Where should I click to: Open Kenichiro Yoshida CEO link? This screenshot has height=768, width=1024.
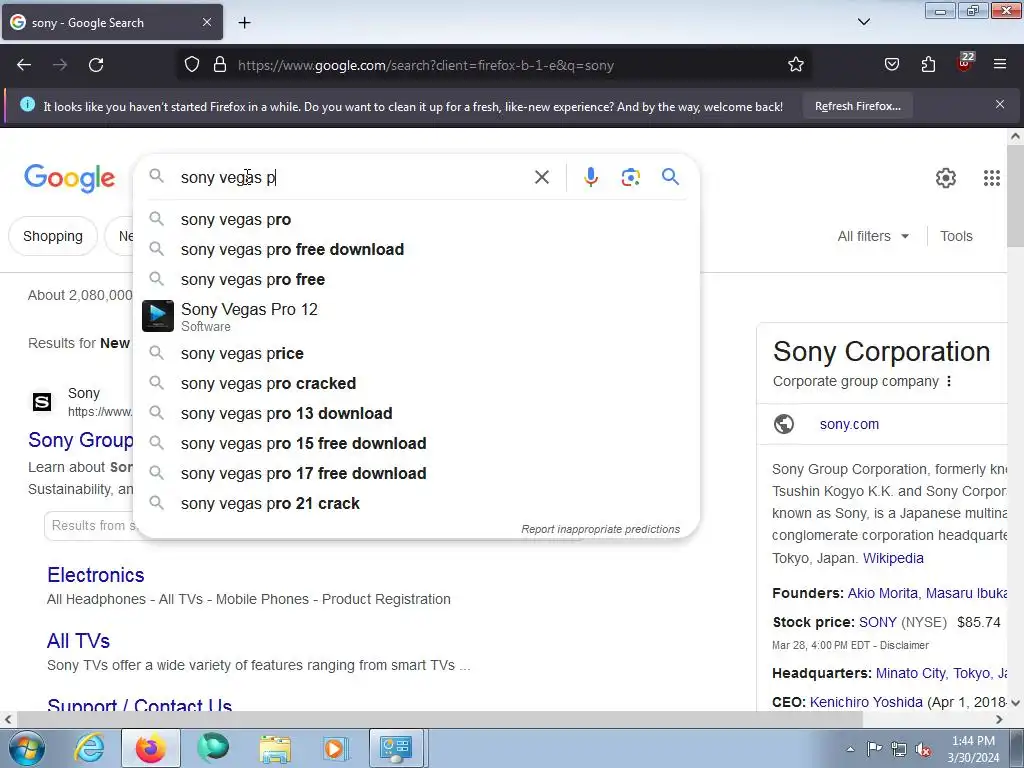[866, 702]
